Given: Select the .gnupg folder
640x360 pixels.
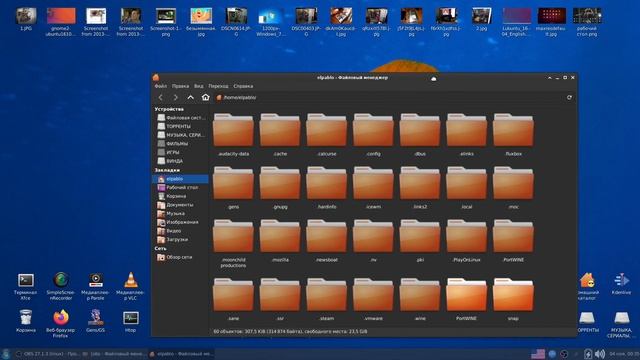Looking at the screenshot, I should (280, 188).
